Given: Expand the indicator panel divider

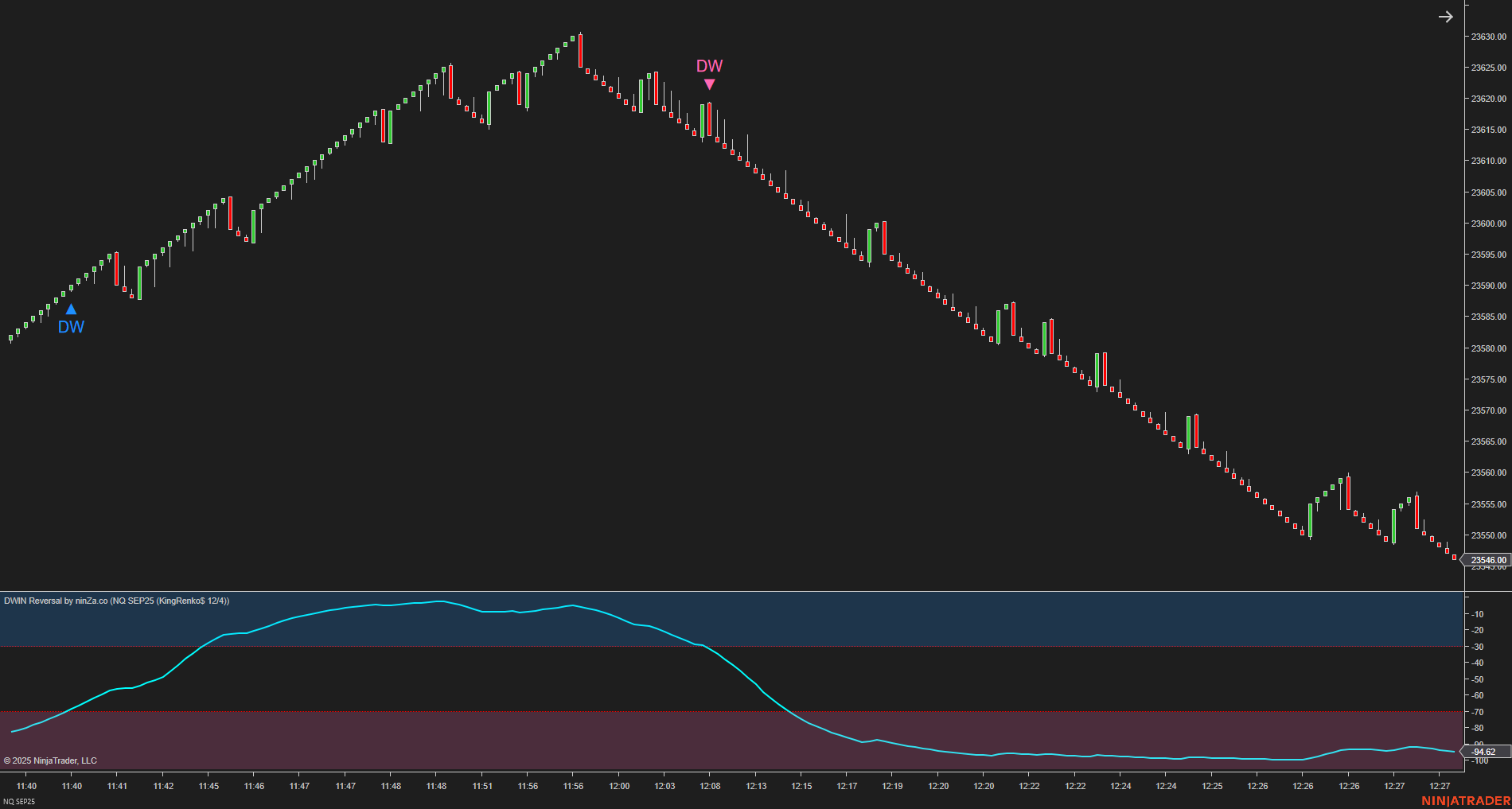Looking at the screenshot, I should click(716, 589).
